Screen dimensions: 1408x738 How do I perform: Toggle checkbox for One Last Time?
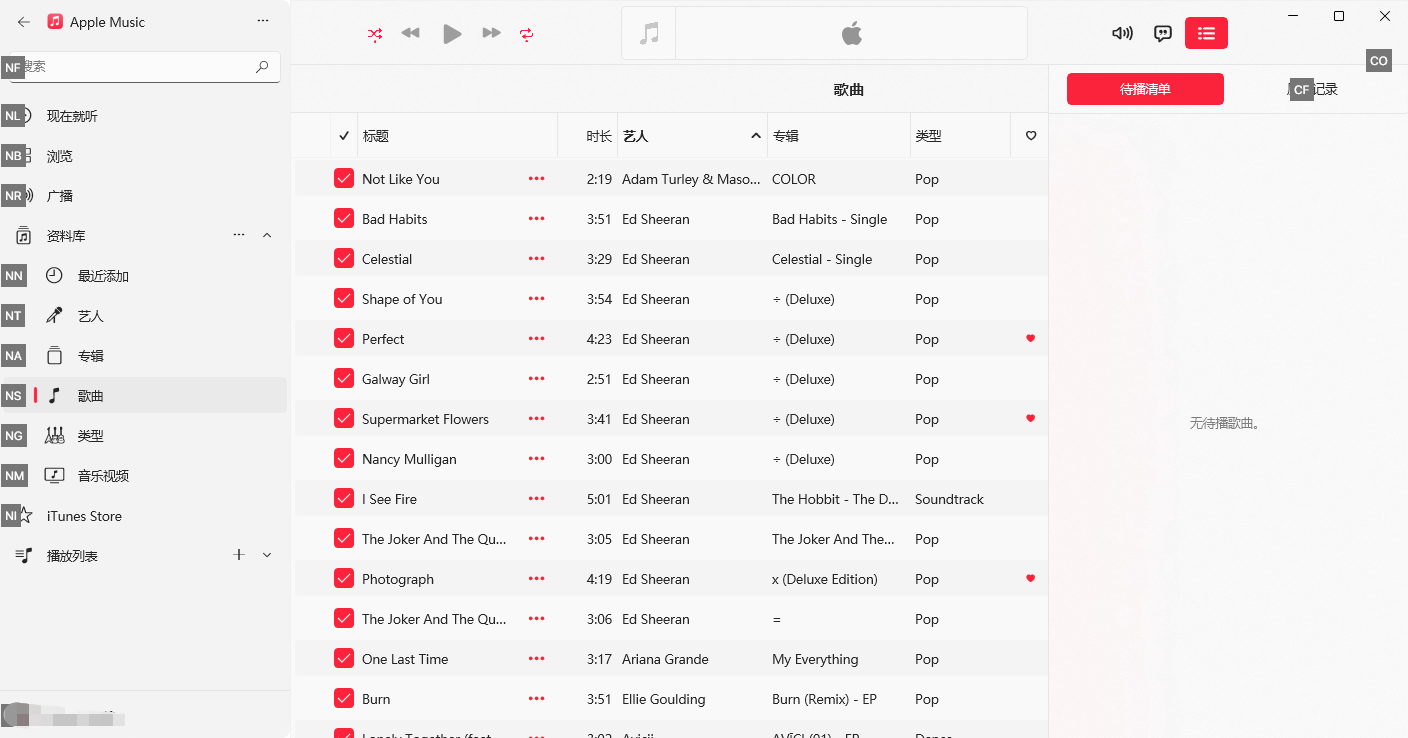[x=344, y=659]
